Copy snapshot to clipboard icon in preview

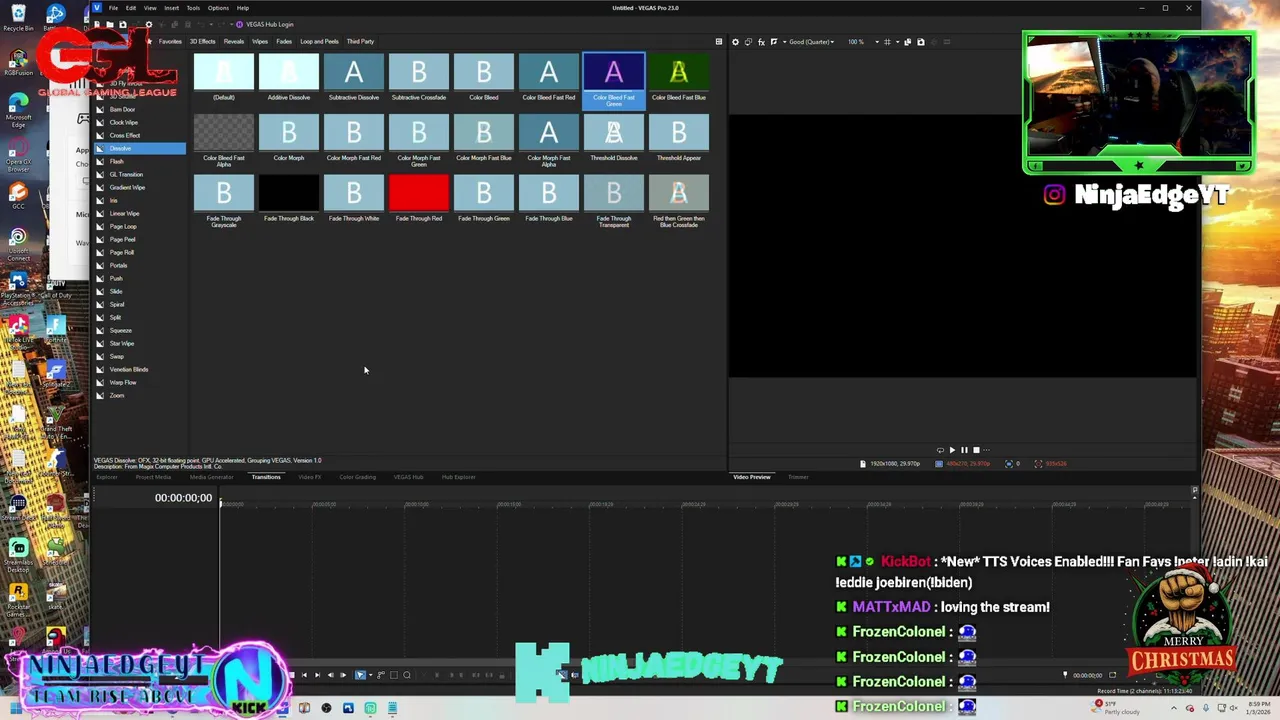[908, 42]
